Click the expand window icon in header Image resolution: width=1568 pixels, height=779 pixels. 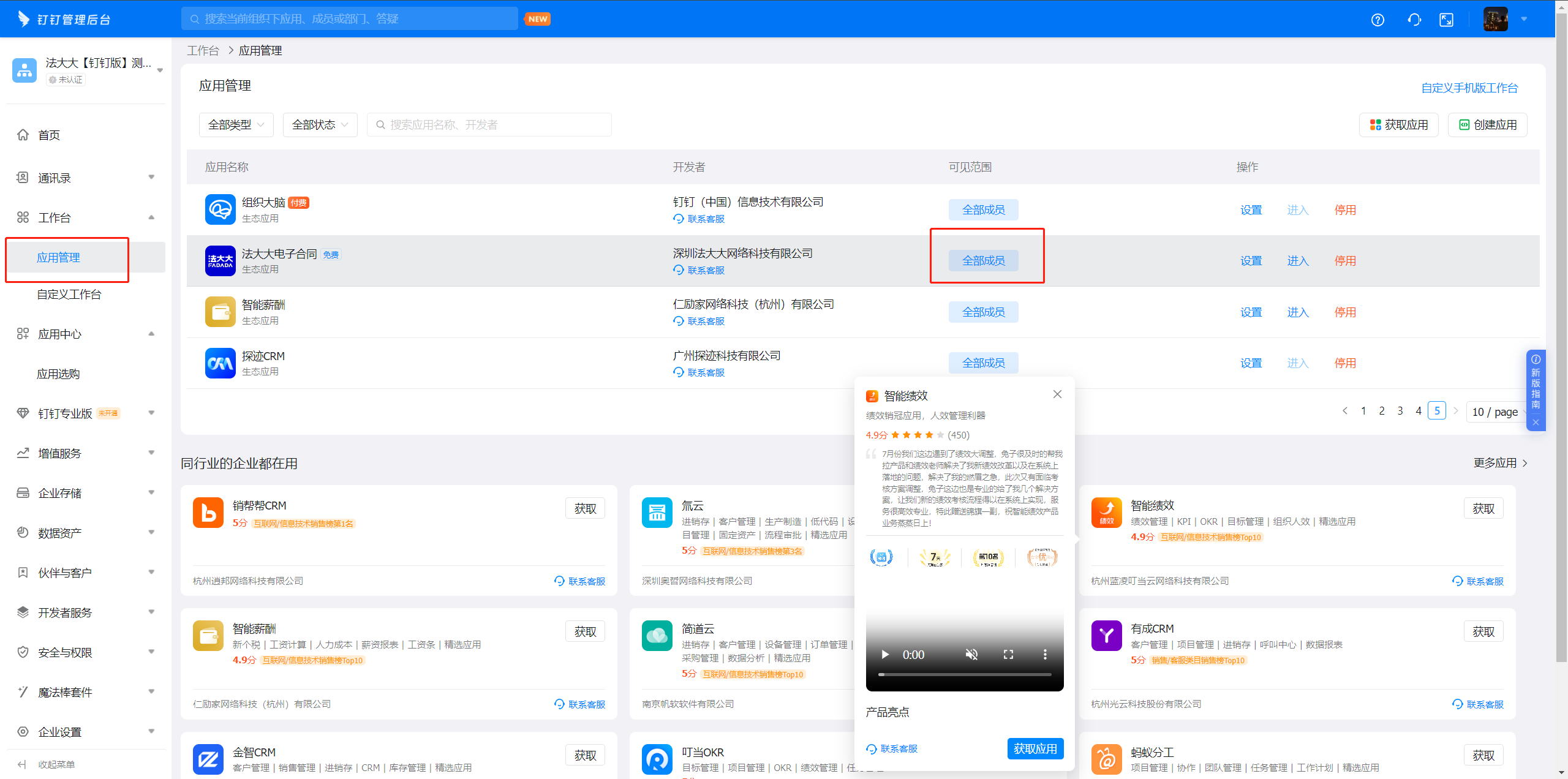point(1446,20)
